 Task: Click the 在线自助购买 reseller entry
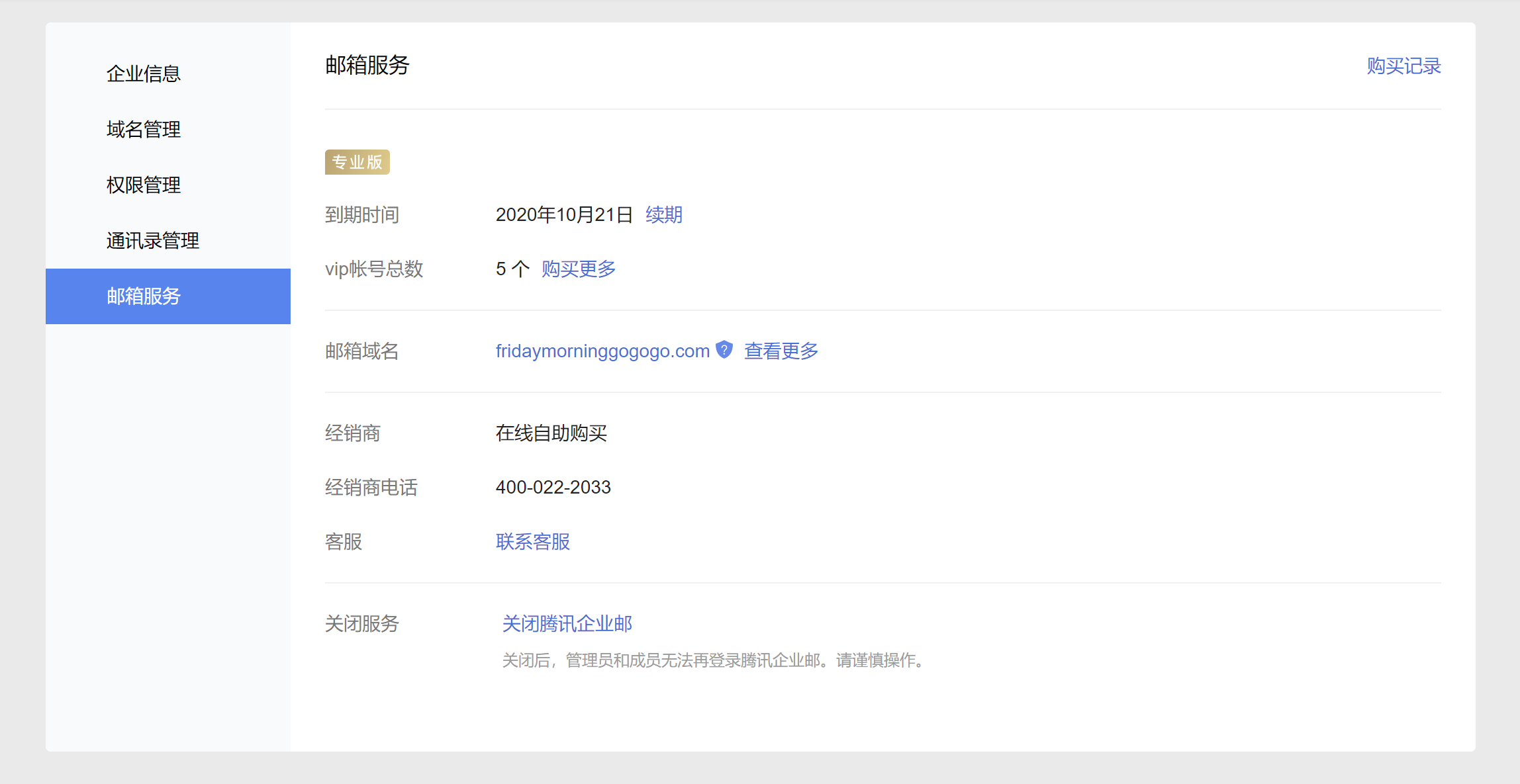tap(551, 433)
